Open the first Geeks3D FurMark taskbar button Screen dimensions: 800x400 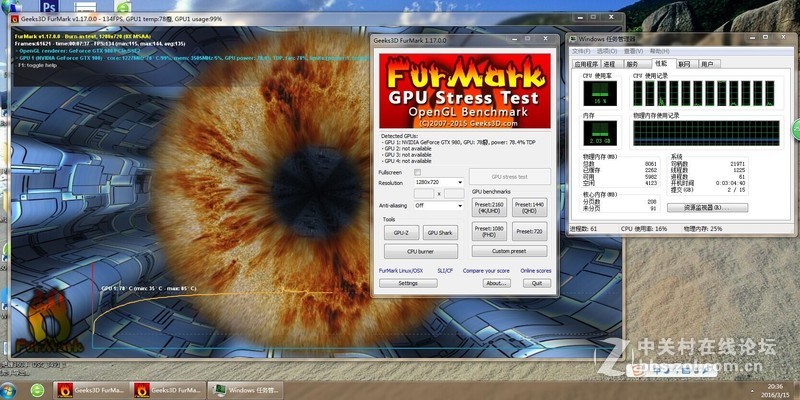click(x=90, y=390)
